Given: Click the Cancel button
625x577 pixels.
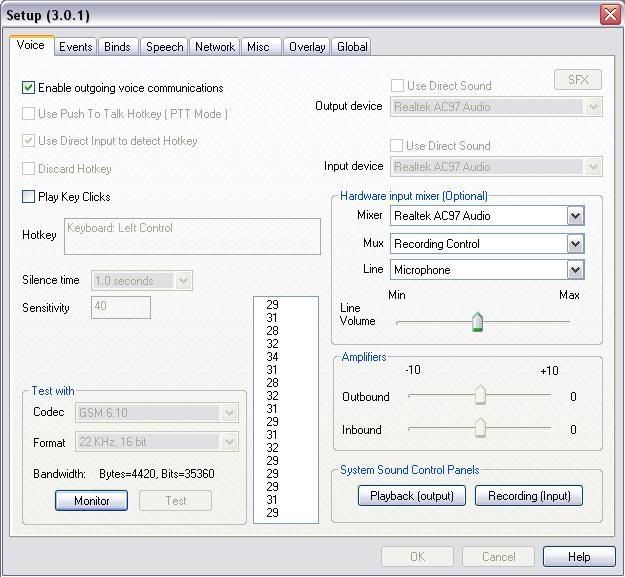Looking at the screenshot, I should click(x=498, y=557).
